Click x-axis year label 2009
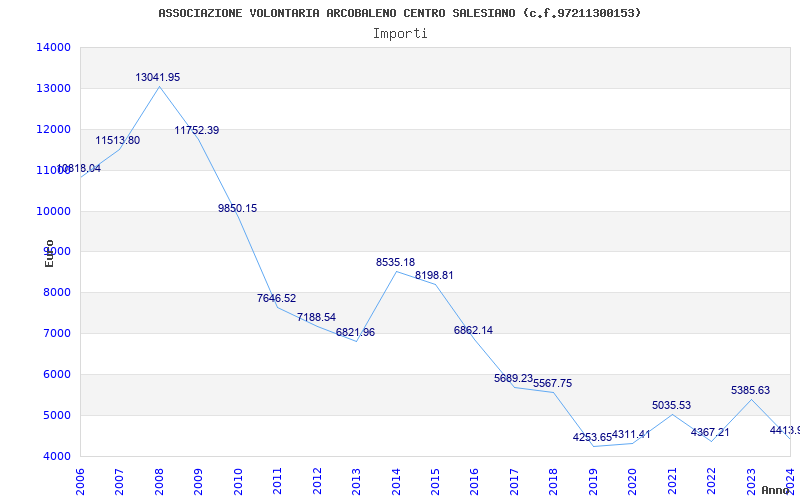The image size is (800, 500). pos(198,480)
